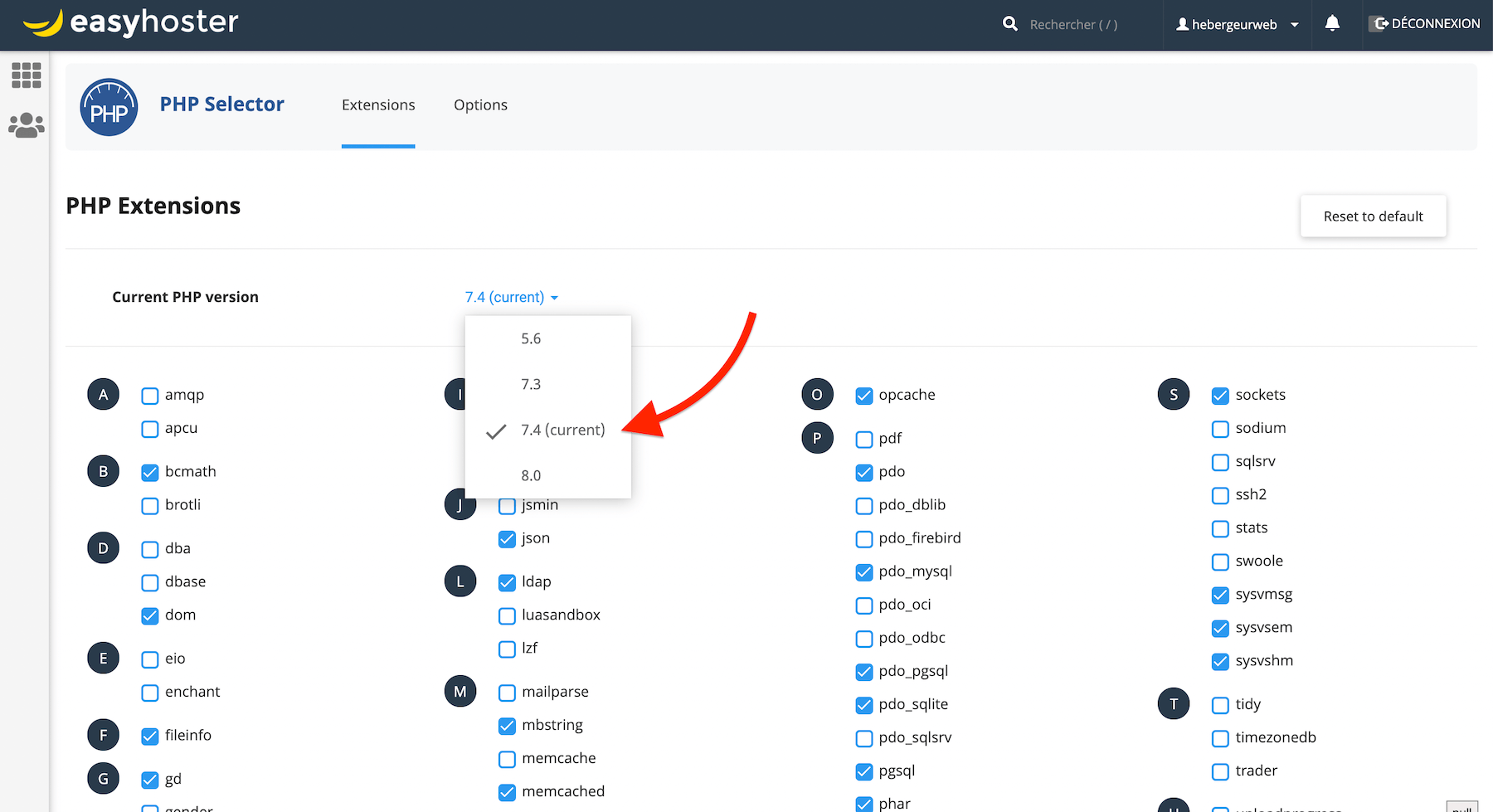Image resolution: width=1493 pixels, height=812 pixels.
Task: Click the search magnifier icon
Action: coord(1009,24)
